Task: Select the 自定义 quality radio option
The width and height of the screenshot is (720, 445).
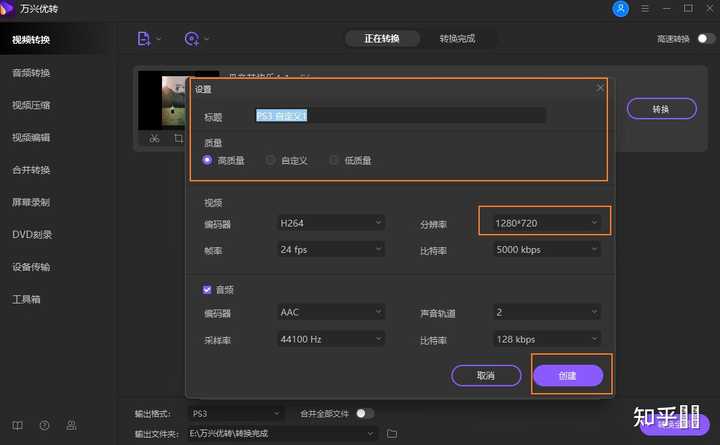Action: tap(270, 160)
